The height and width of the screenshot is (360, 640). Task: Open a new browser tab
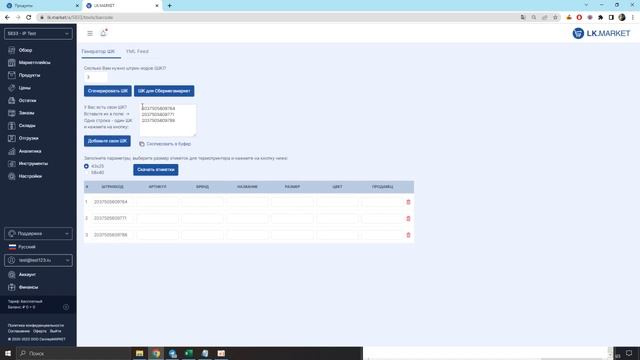(169, 6)
